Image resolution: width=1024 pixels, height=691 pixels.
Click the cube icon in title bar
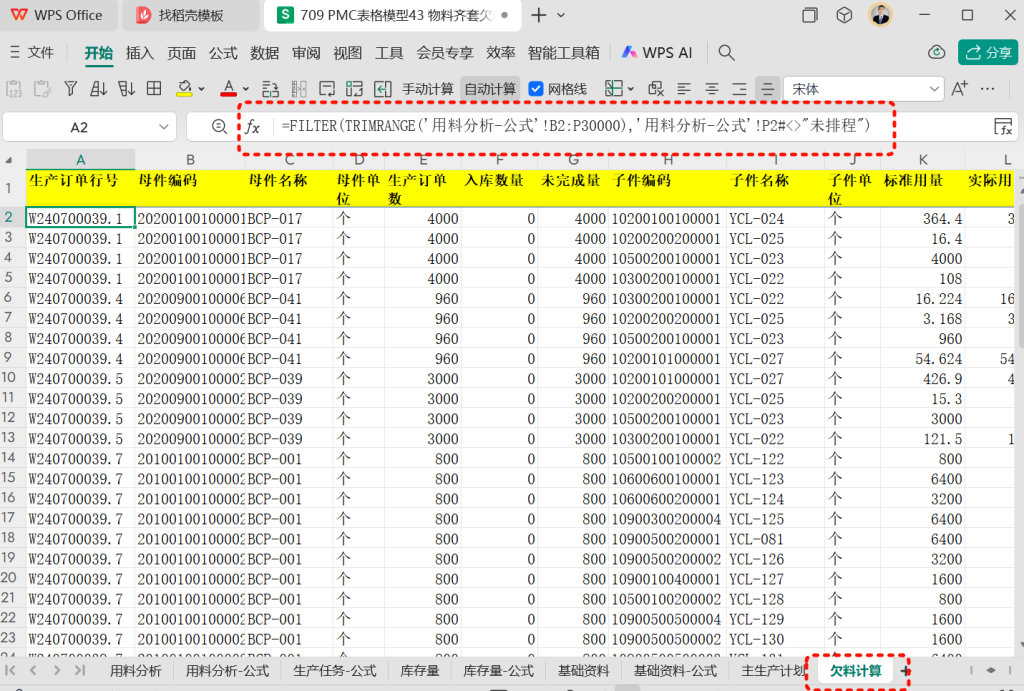pyautogui.click(x=844, y=15)
